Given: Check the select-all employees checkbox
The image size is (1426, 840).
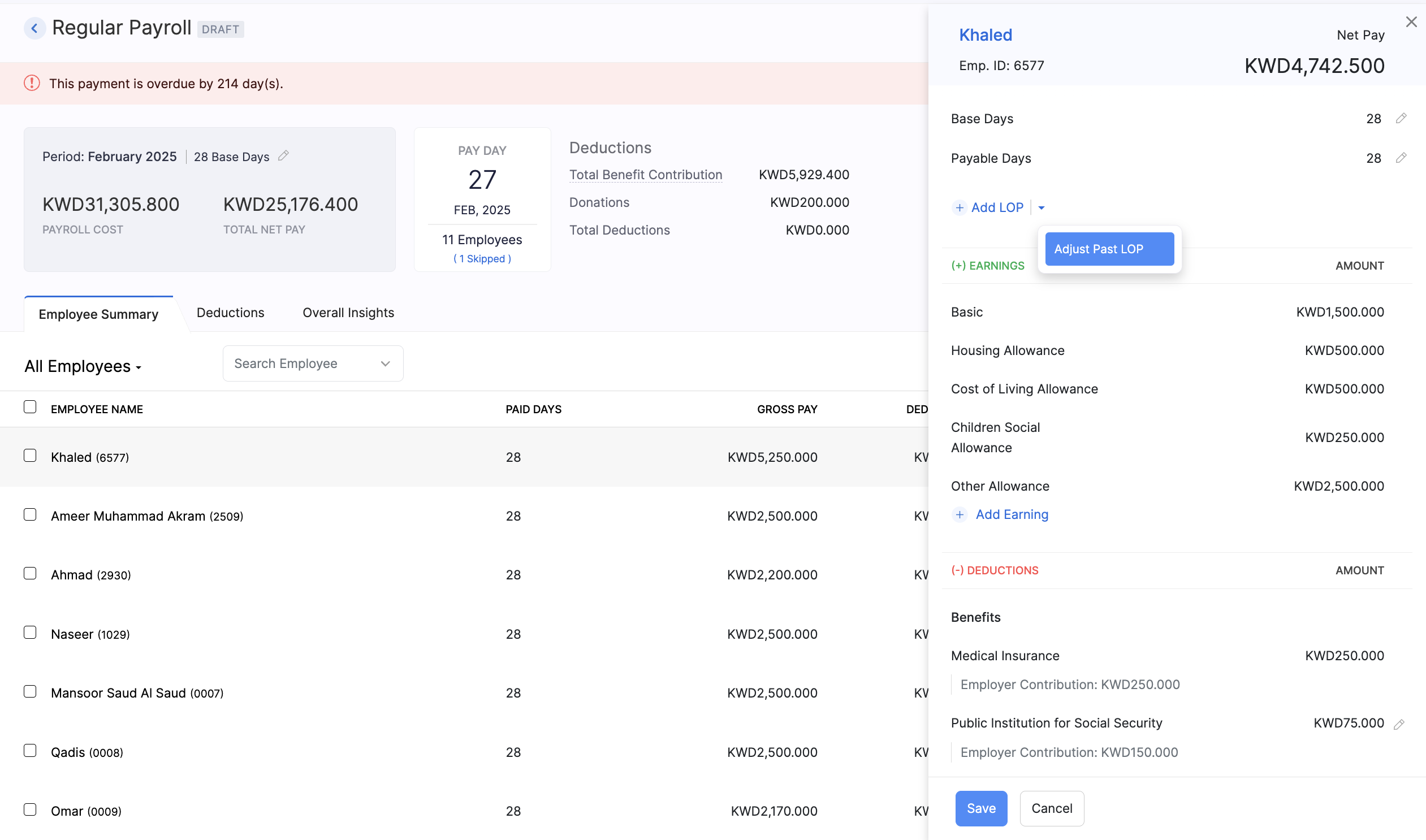Looking at the screenshot, I should [x=30, y=406].
